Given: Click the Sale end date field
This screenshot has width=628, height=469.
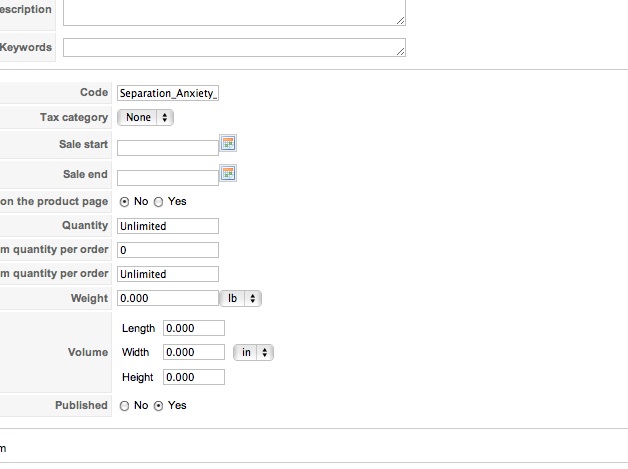Looking at the screenshot, I should point(168,178).
